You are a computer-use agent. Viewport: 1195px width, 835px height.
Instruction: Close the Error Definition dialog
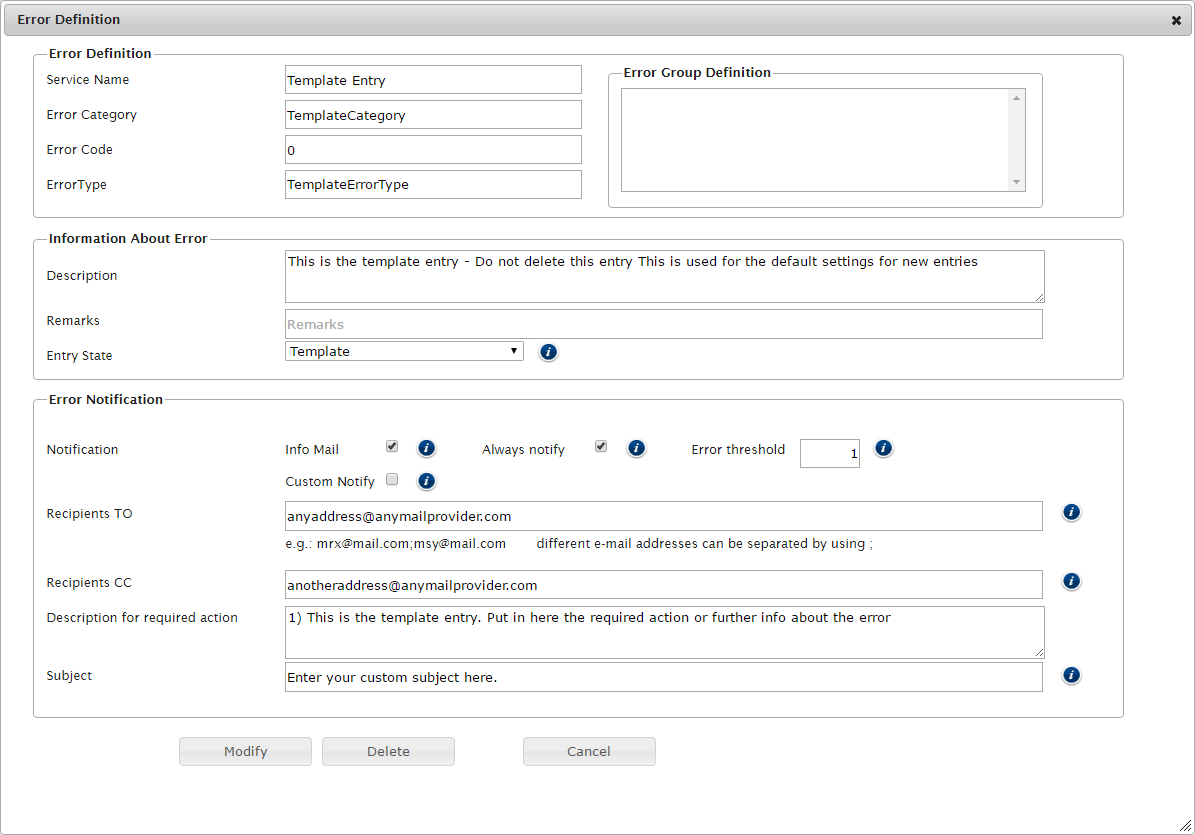[x=1176, y=20]
